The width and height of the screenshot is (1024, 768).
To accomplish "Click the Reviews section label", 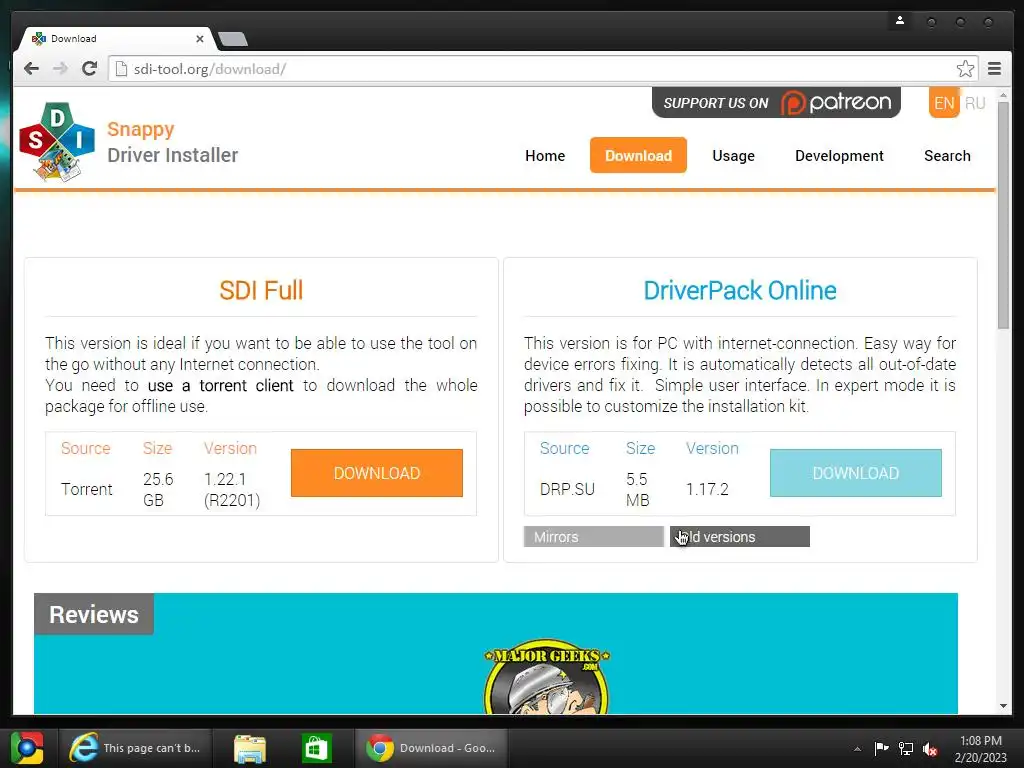I will click(94, 615).
